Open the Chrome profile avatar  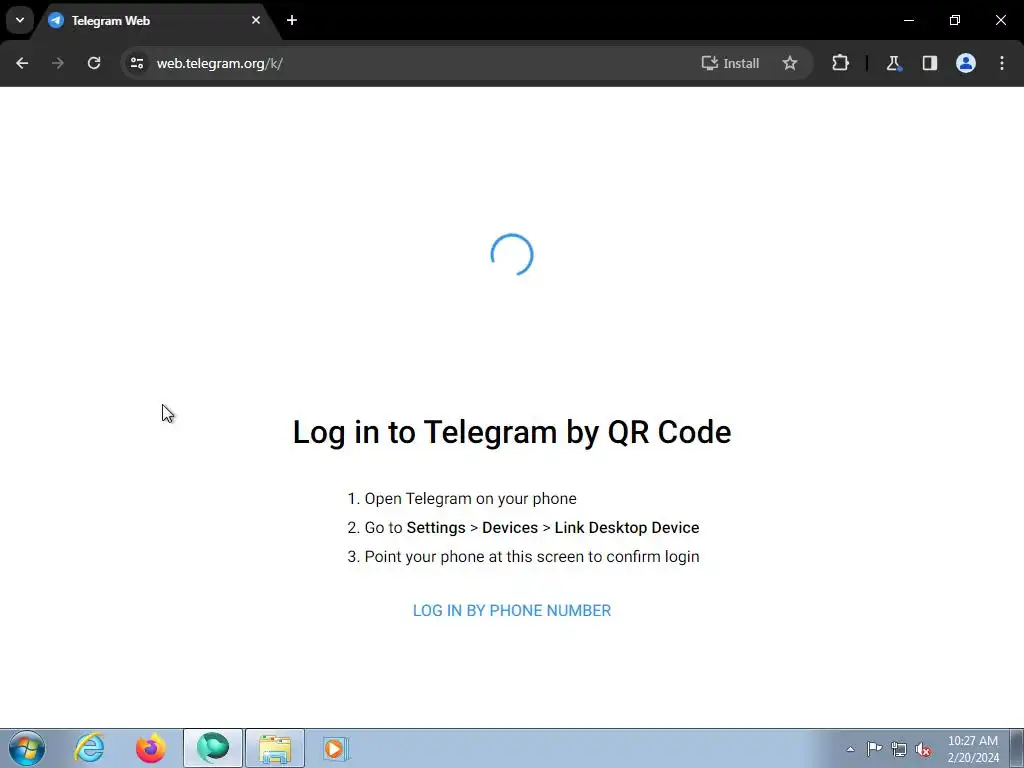966,63
